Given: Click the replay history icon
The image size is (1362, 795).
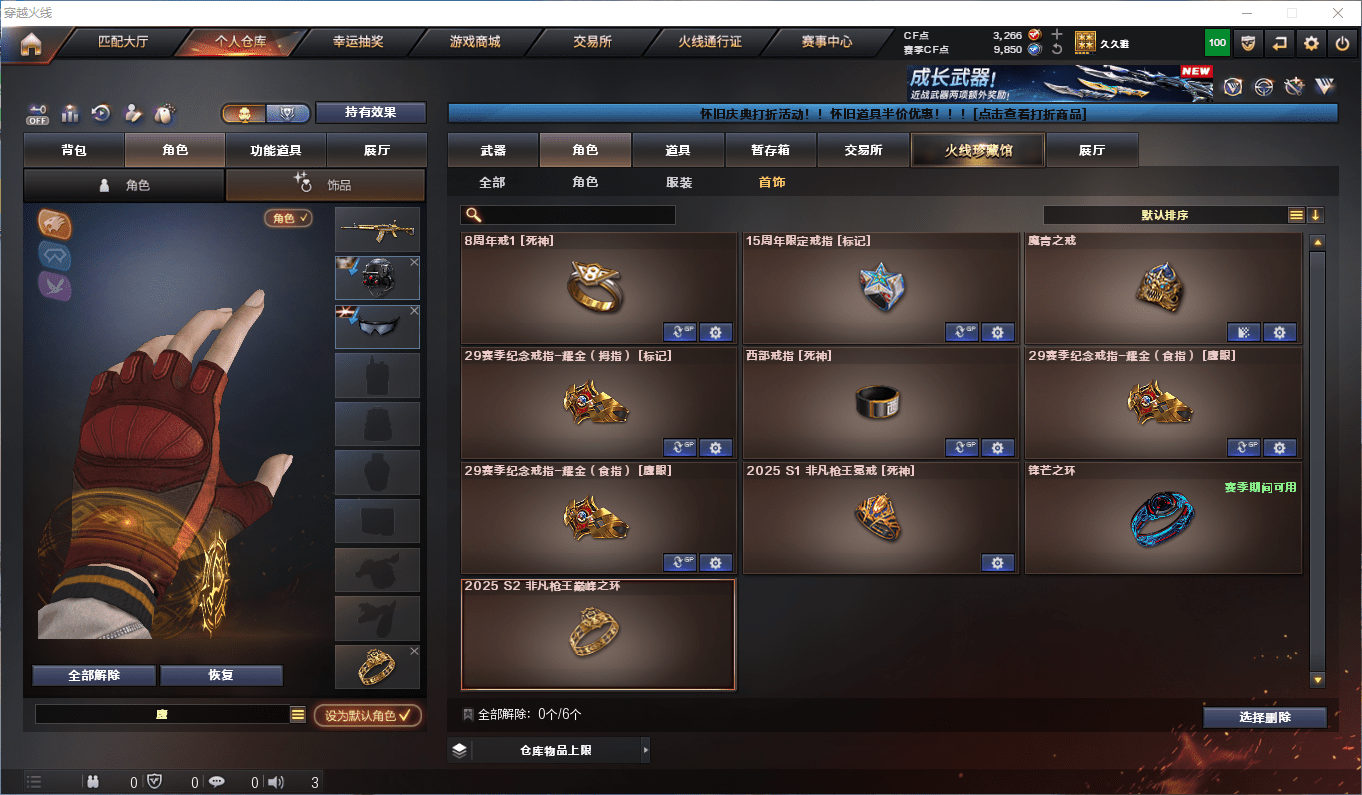Looking at the screenshot, I should (x=101, y=113).
